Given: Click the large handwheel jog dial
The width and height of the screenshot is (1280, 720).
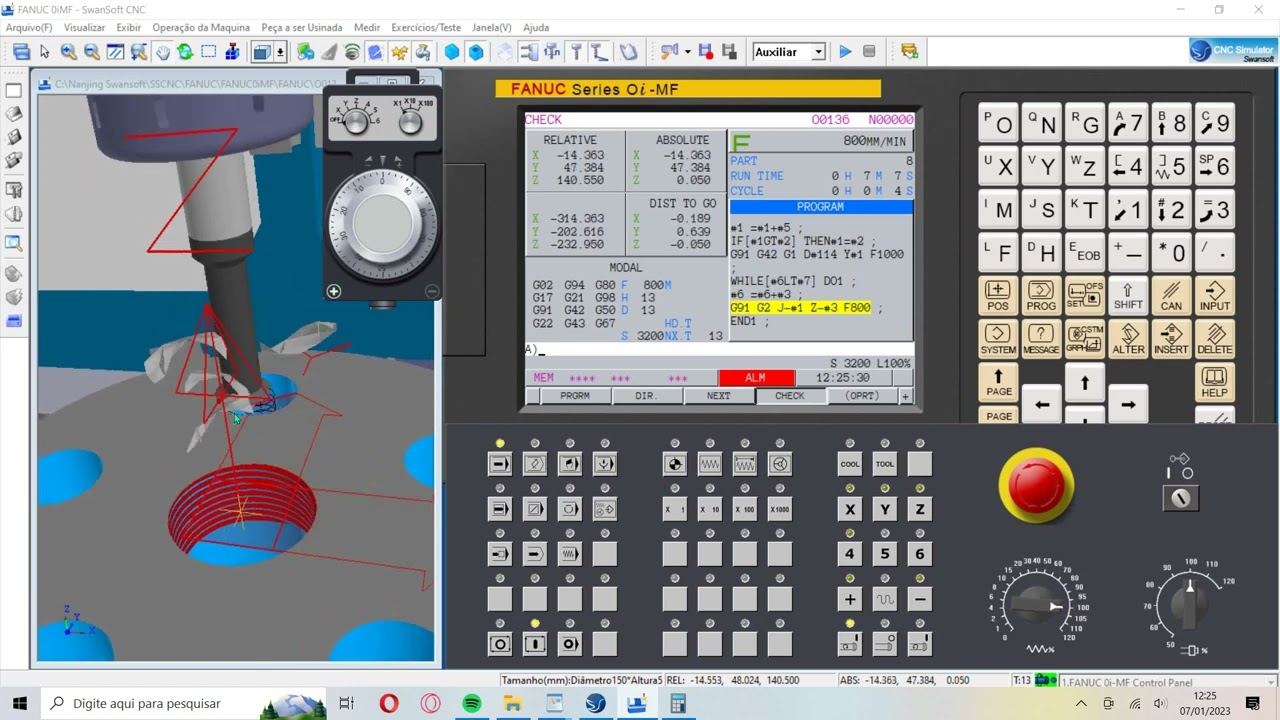Looking at the screenshot, I should [x=381, y=225].
